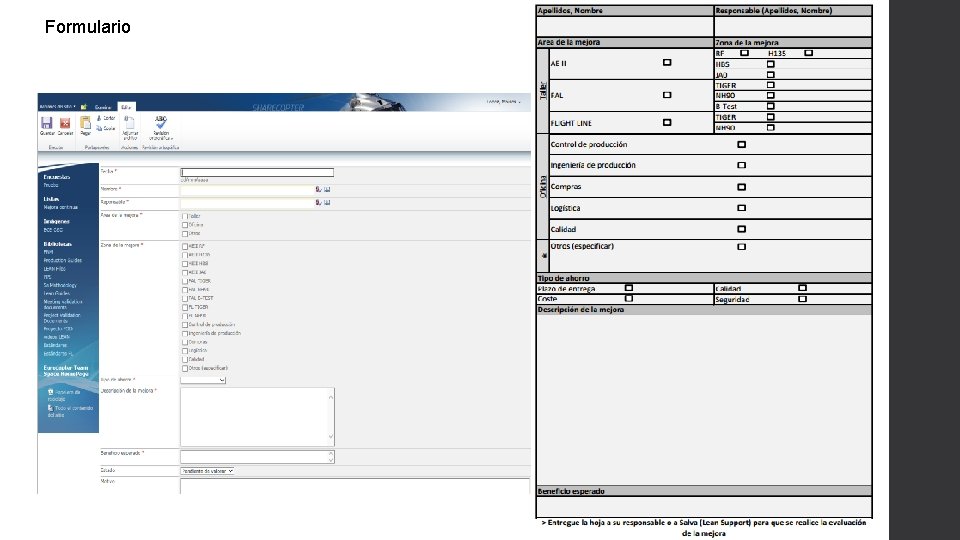
Task: Click the Nombre people picker field
Action: (247, 189)
